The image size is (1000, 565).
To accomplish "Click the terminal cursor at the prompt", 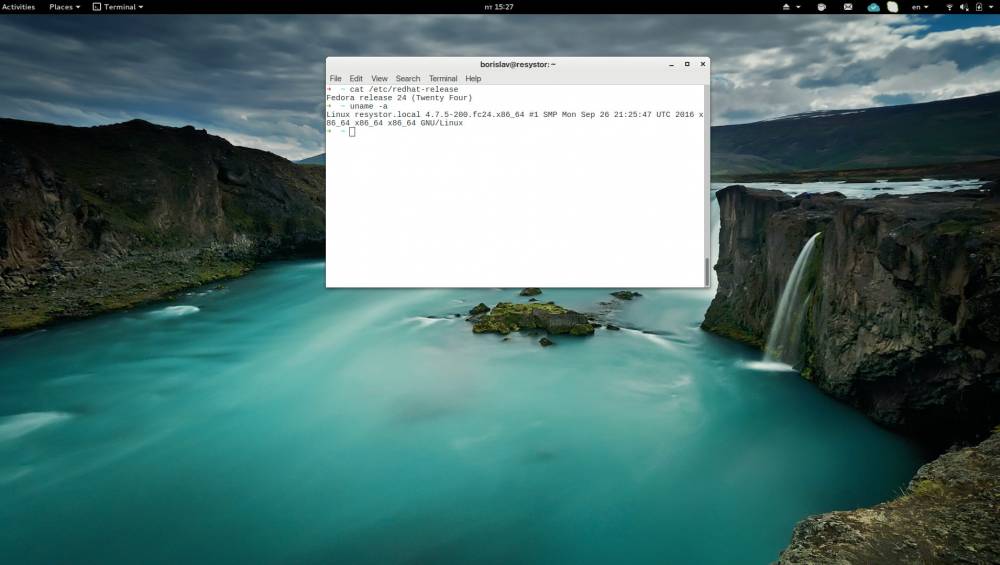I will coord(352,131).
